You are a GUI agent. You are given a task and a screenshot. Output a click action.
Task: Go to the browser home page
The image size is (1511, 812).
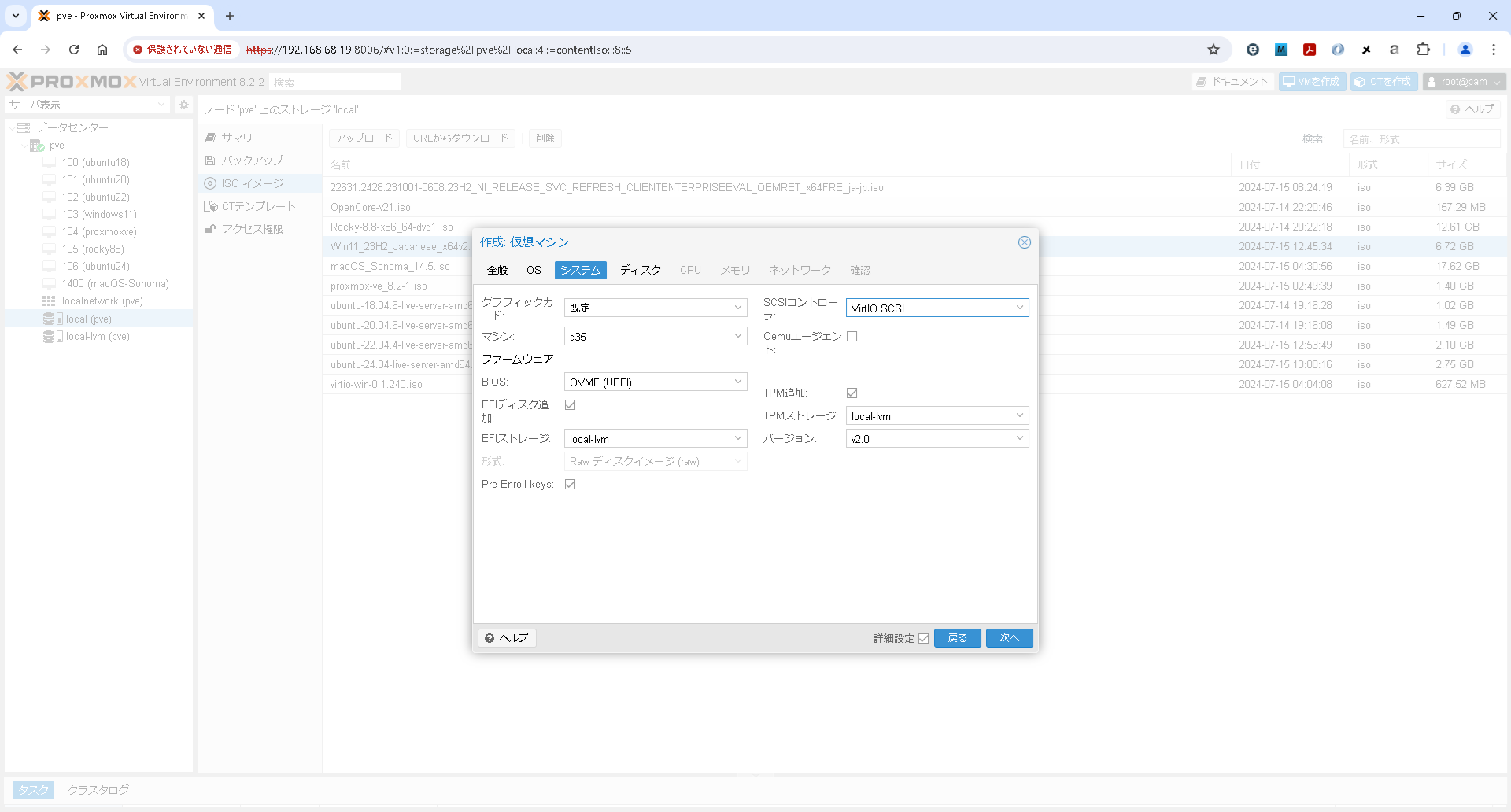tap(102, 50)
